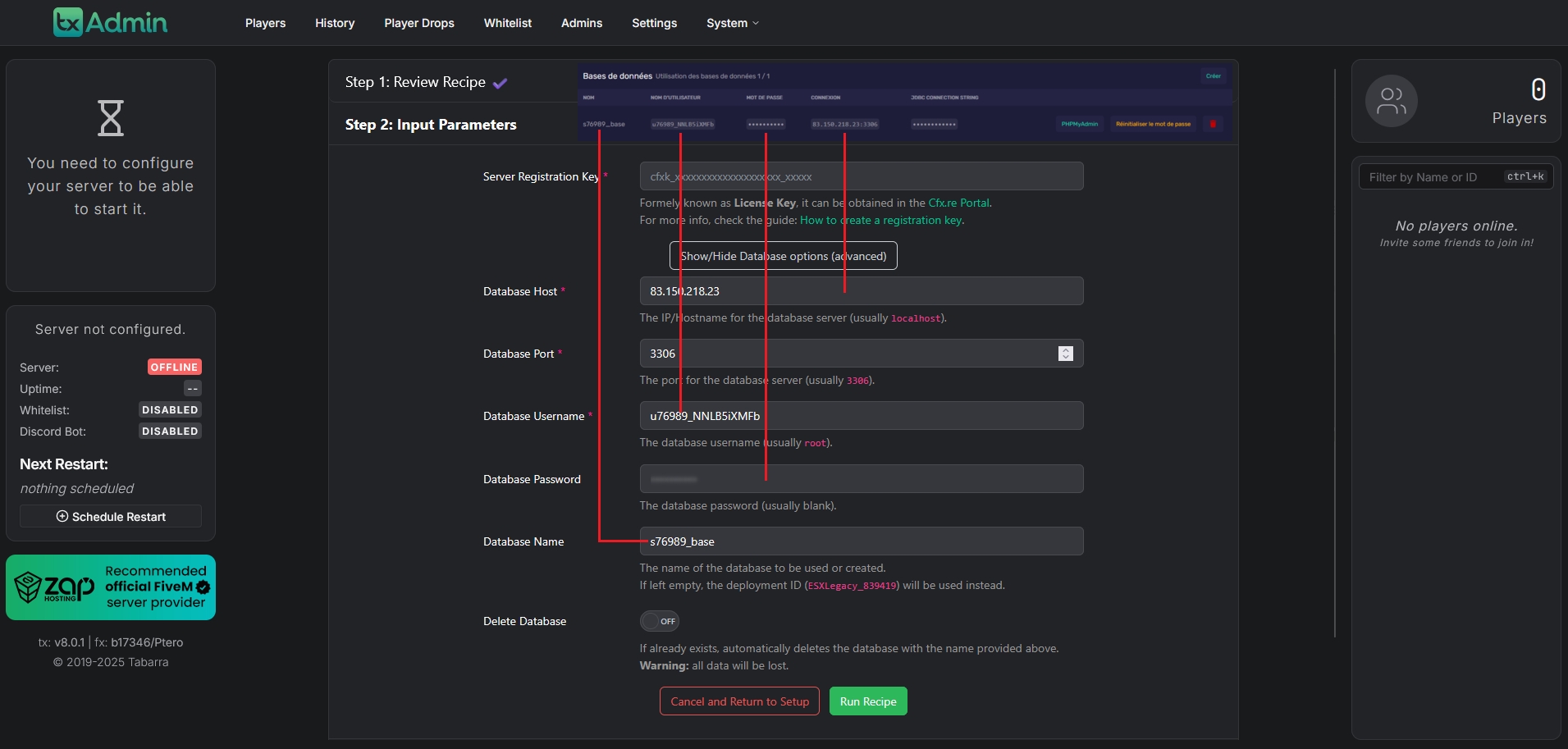Screen dimensions: 1568x749
Task: Open the Whitelist page
Action: pyautogui.click(x=507, y=23)
